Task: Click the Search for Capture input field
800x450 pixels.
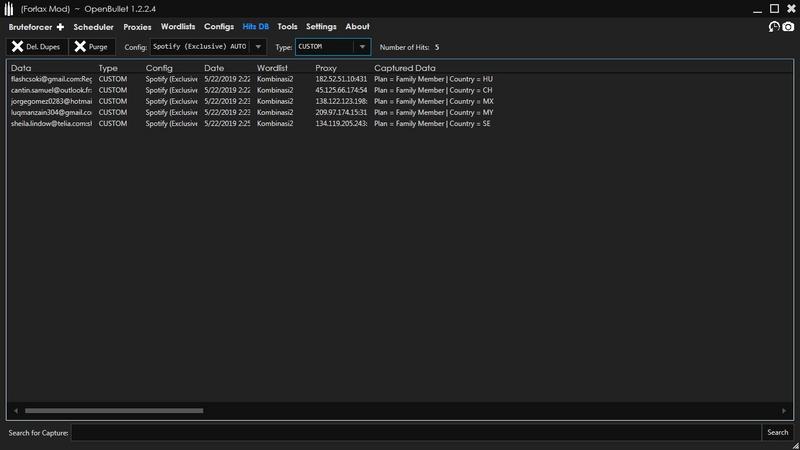Action: [416, 432]
